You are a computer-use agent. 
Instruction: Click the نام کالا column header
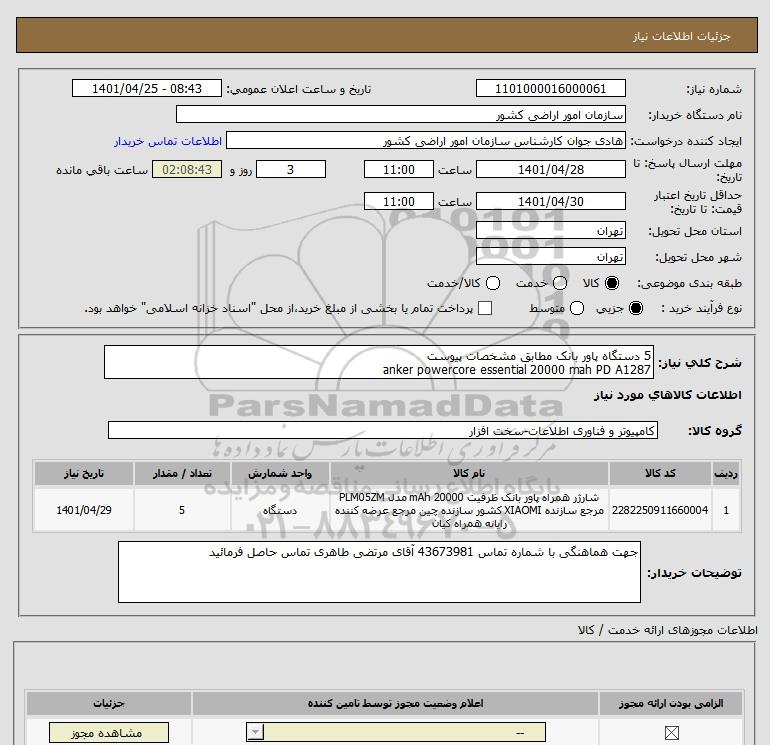coord(469,473)
